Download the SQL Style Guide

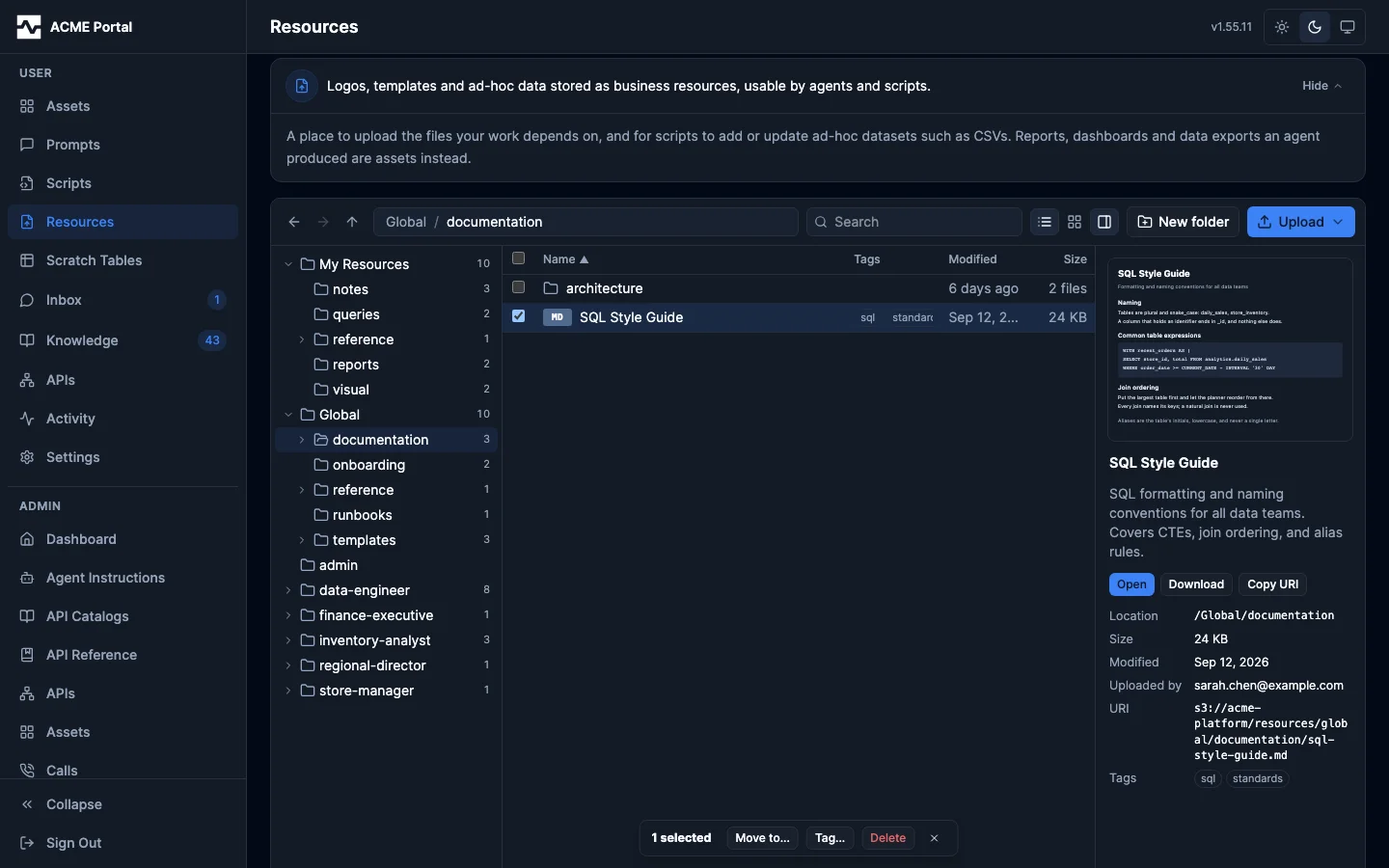coord(1196,584)
